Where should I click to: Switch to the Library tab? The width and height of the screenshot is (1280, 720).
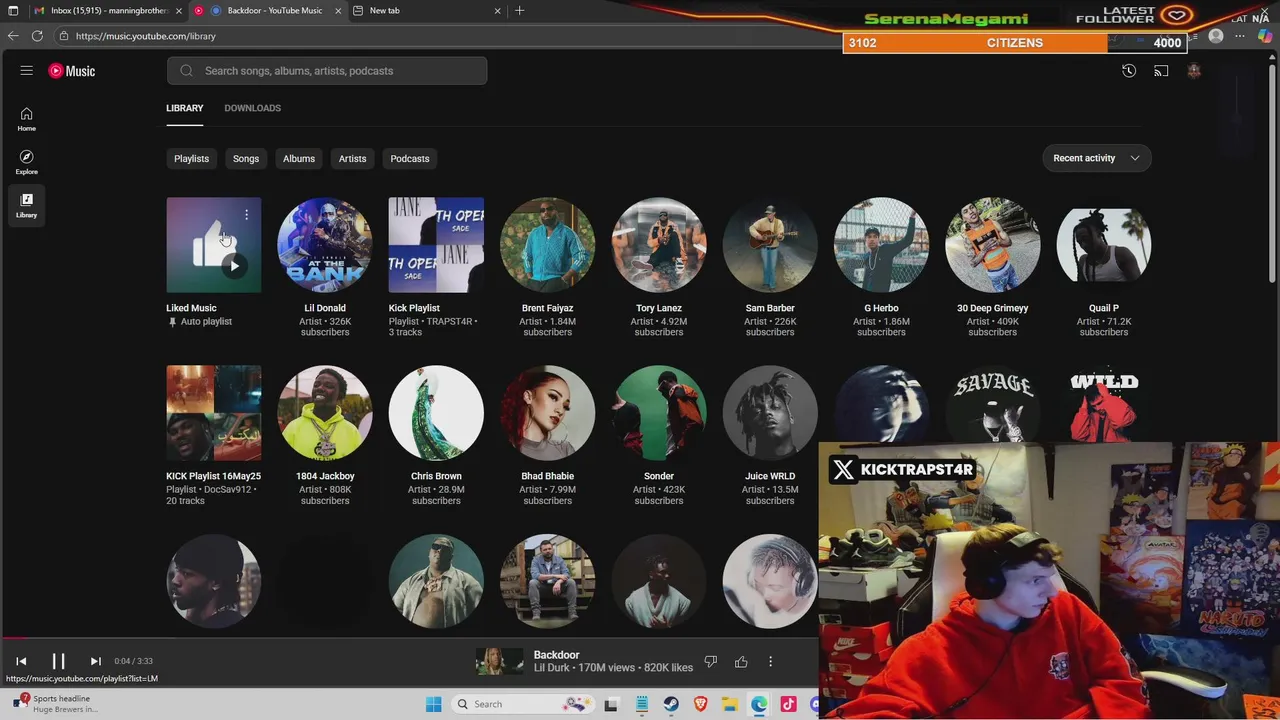coord(185,108)
